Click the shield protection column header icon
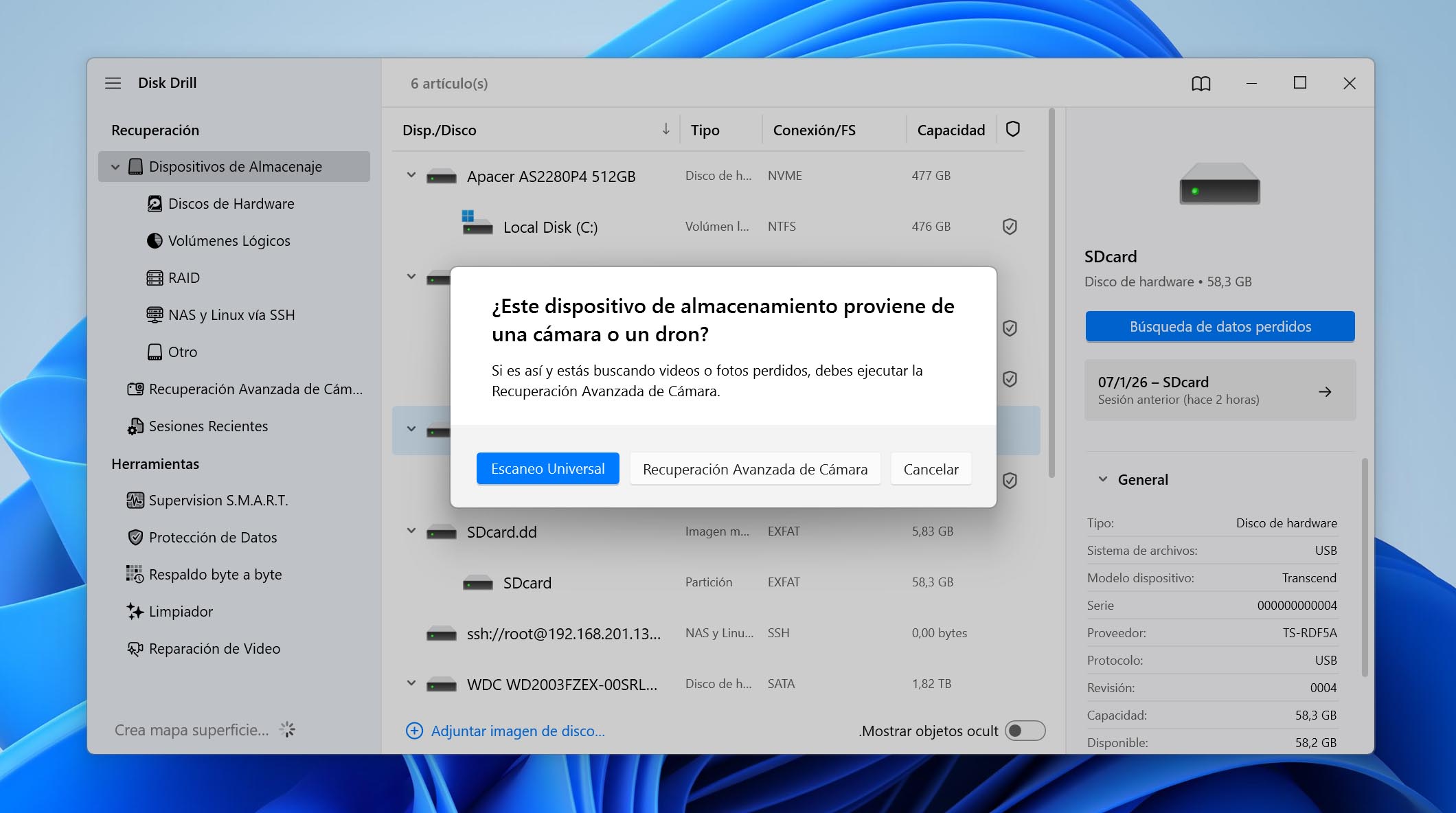 1013,129
